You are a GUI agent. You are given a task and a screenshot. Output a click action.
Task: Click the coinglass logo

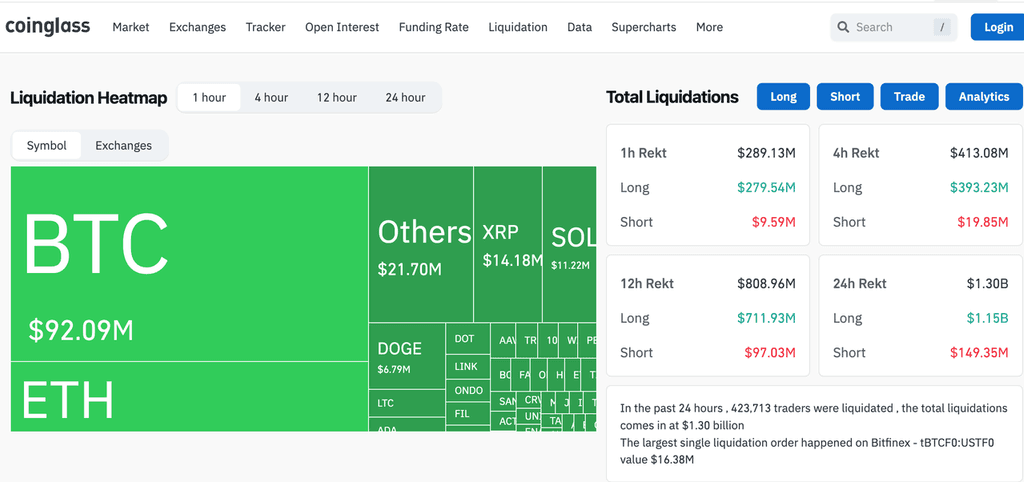point(48,27)
